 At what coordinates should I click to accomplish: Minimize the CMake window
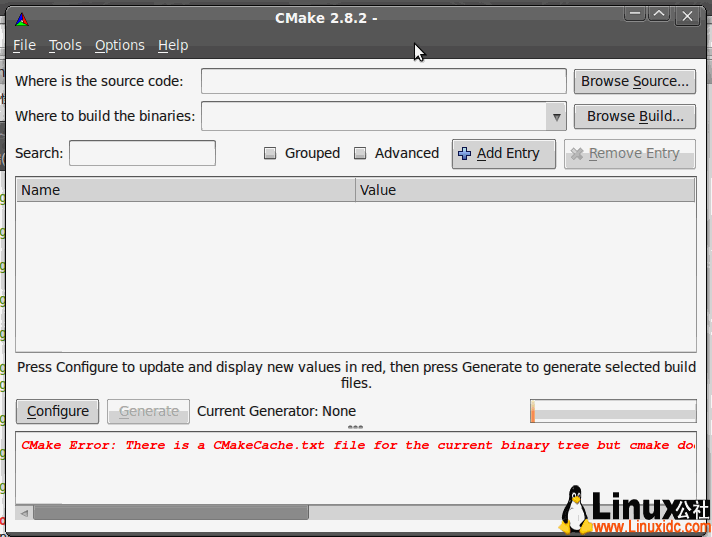pos(635,14)
